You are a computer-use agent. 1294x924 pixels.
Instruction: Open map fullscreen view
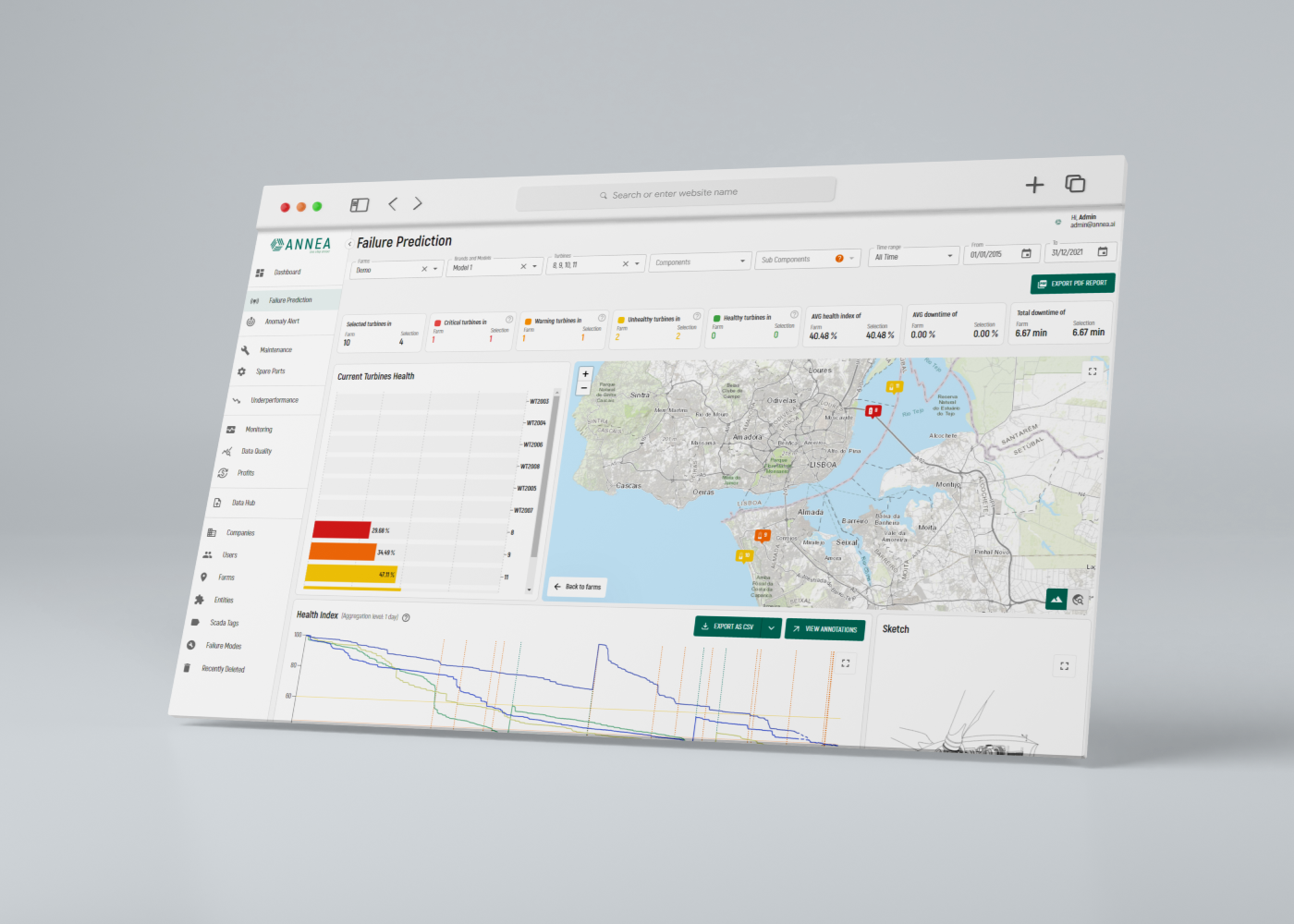1092,371
